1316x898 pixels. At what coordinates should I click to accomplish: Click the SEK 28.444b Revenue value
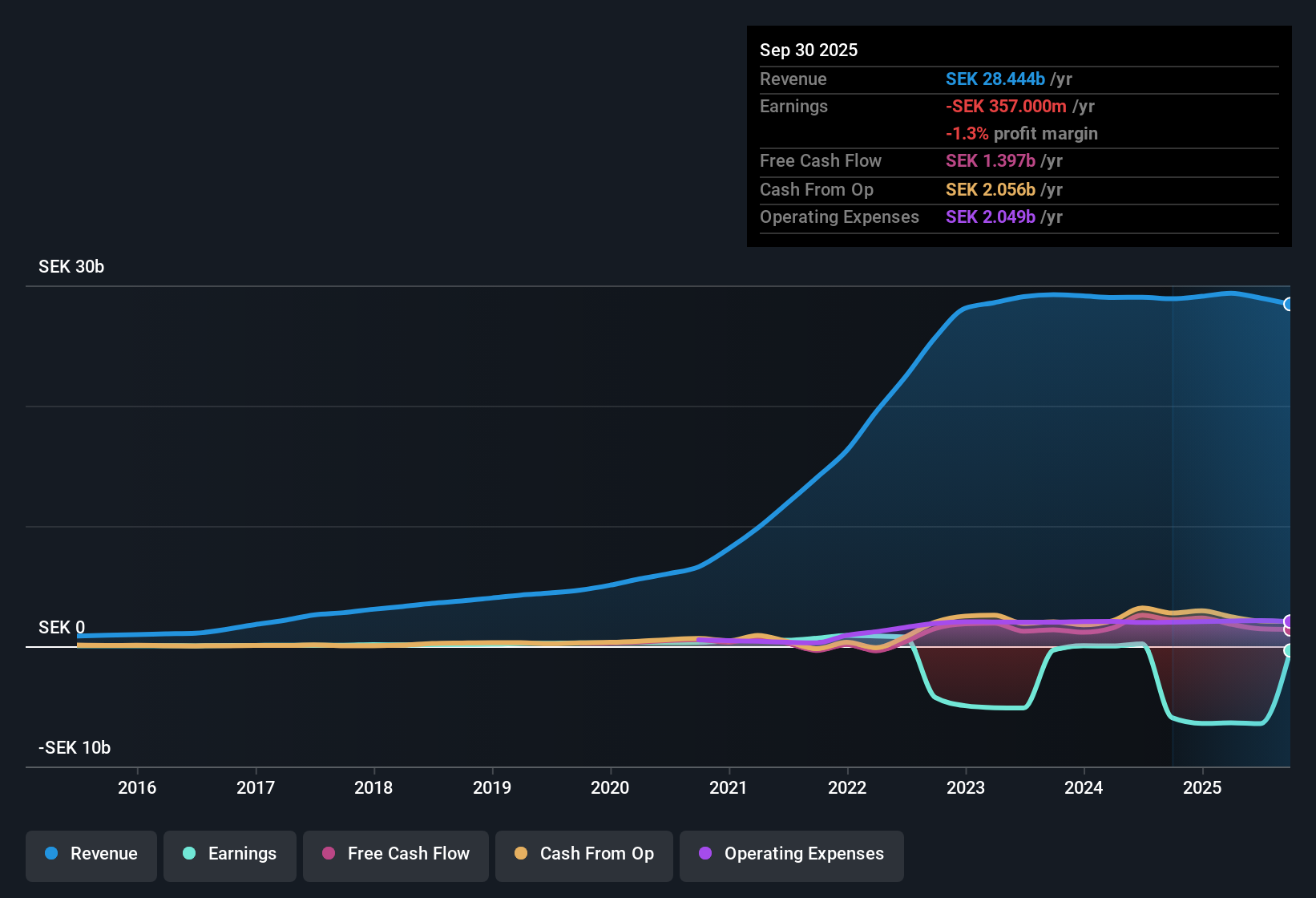(x=995, y=79)
